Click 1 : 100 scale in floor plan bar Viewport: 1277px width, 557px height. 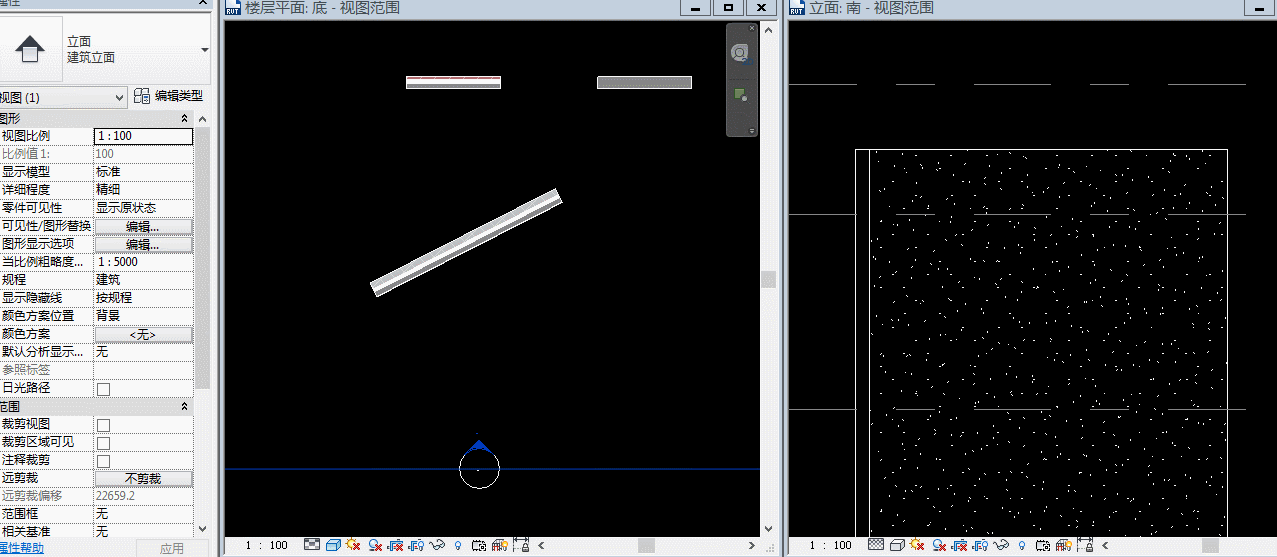pyautogui.click(x=267, y=545)
